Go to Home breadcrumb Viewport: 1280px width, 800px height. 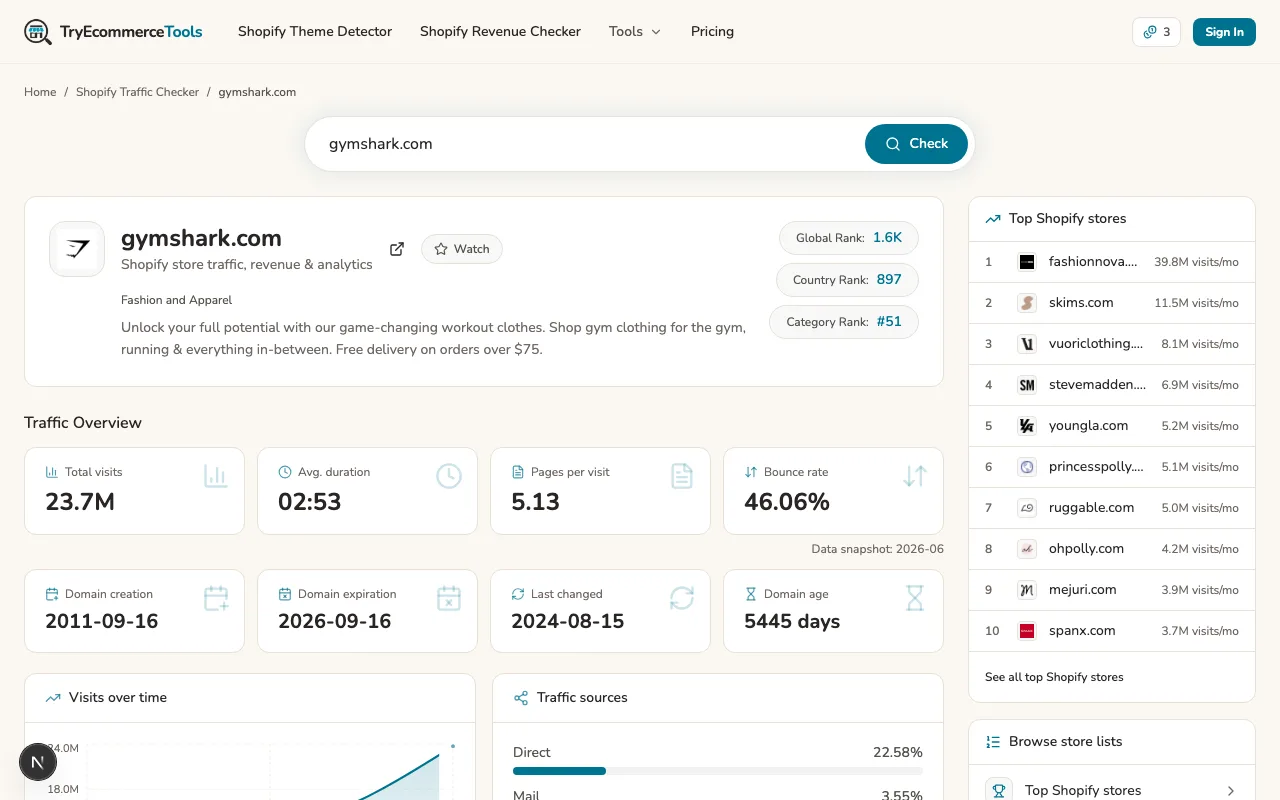[x=40, y=92]
